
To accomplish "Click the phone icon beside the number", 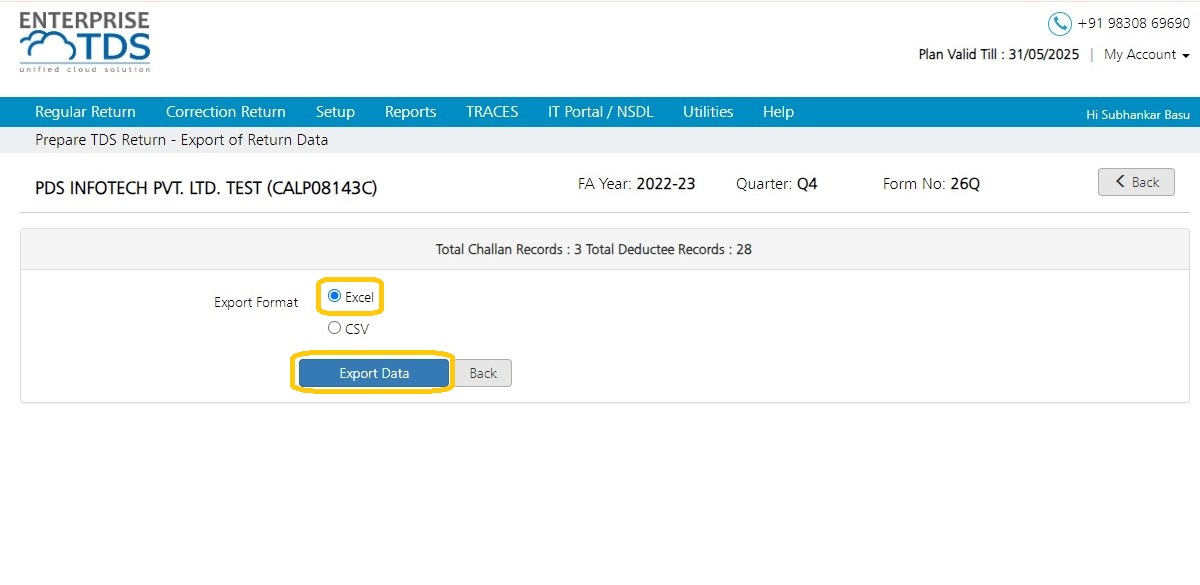I will [x=1059, y=24].
